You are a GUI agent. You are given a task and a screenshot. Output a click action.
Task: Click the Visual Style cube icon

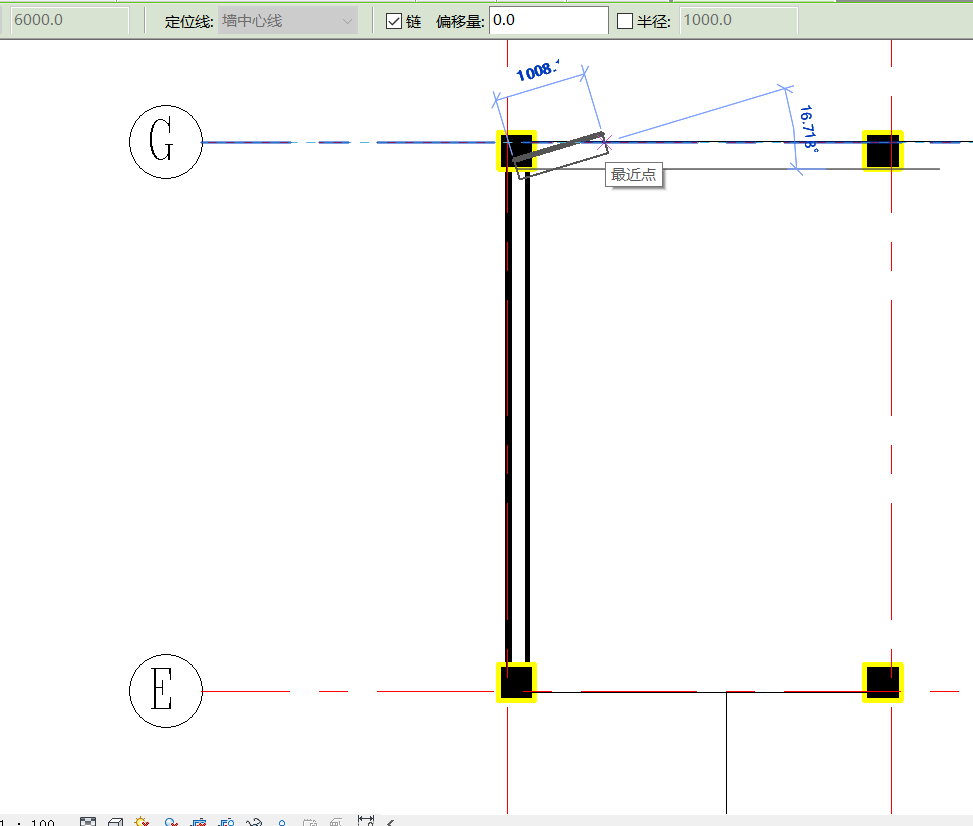[x=115, y=822]
